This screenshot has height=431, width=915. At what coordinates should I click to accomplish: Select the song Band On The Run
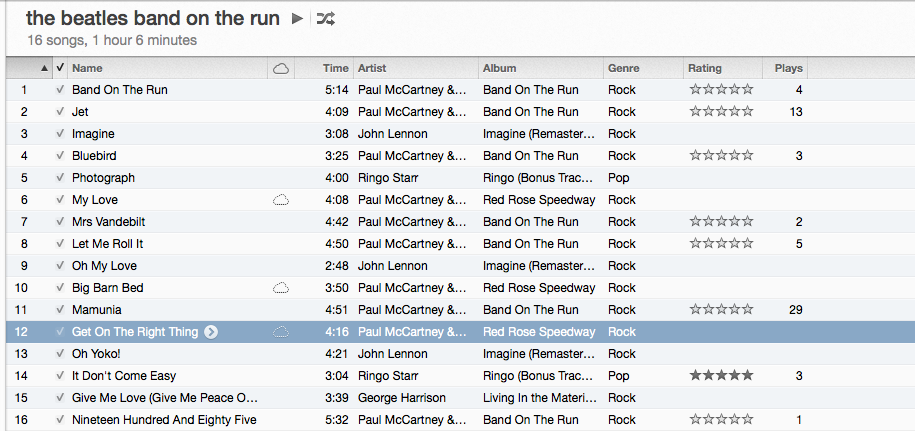[120, 90]
